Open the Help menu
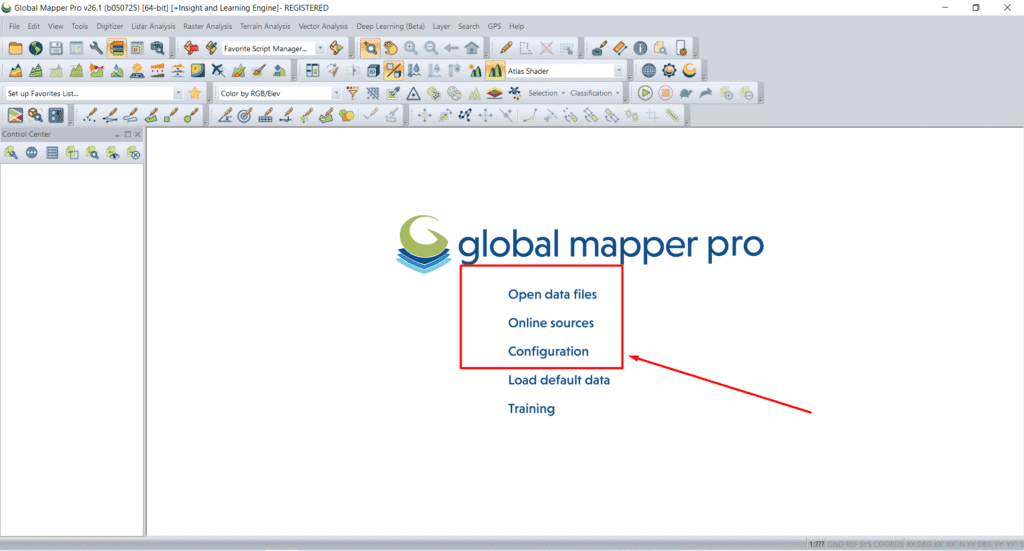Screen dimensions: 1024x551 pos(517,26)
